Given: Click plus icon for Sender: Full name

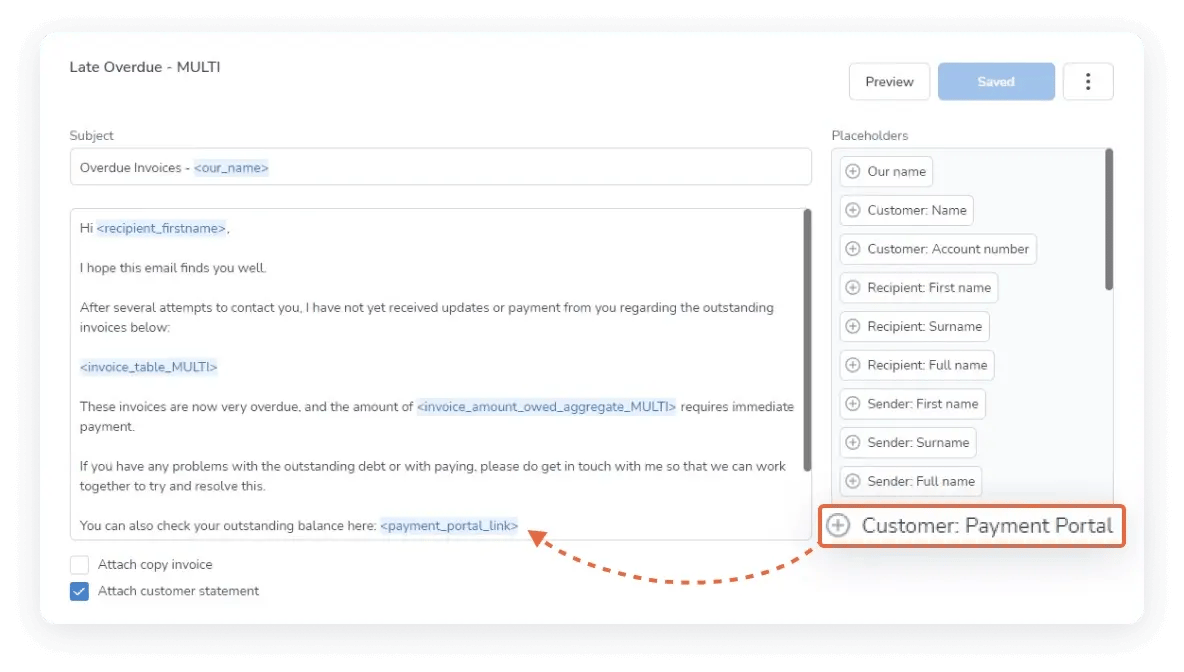Looking at the screenshot, I should click(853, 481).
